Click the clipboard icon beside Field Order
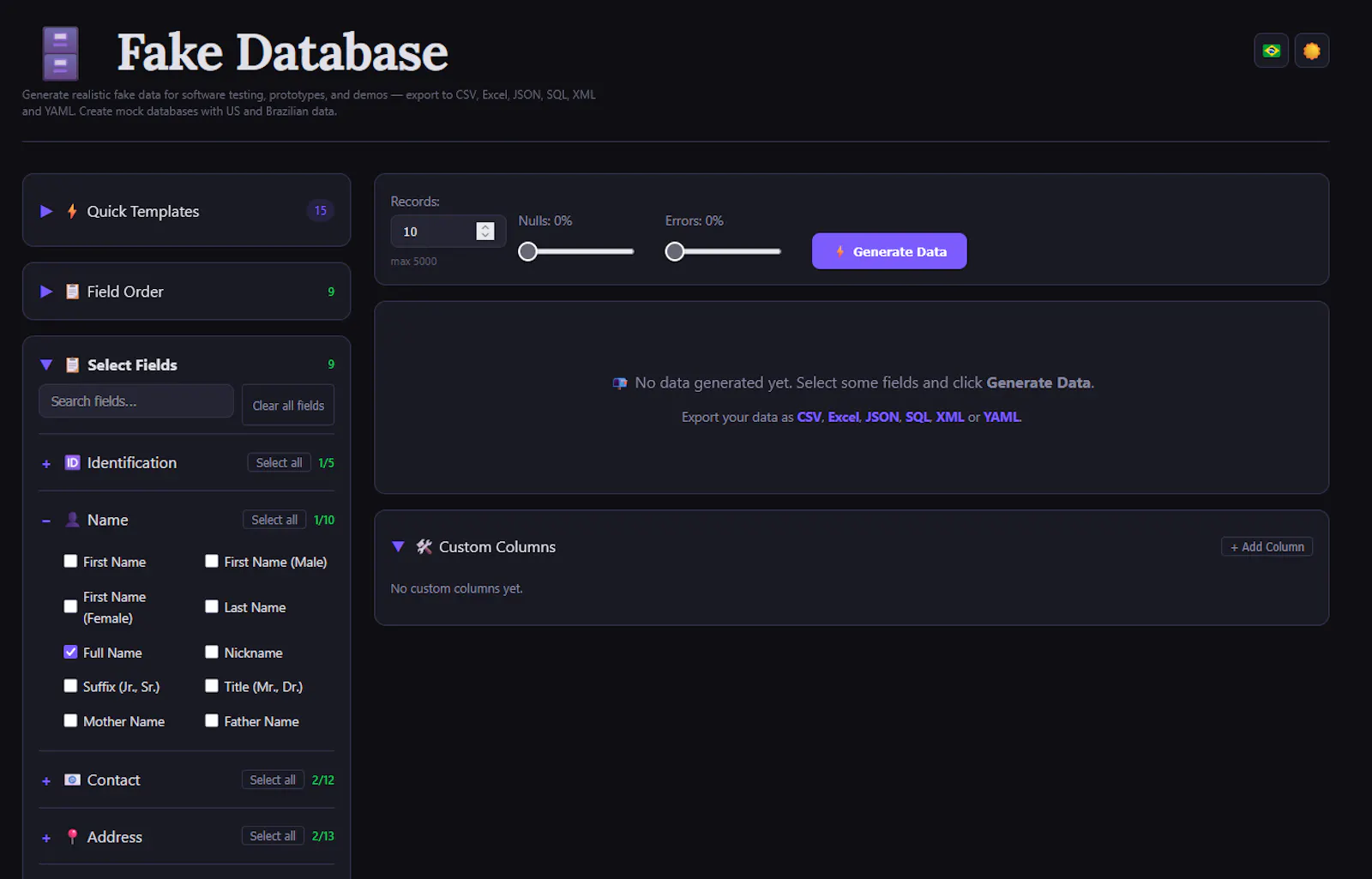This screenshot has width=1372, height=879. tap(72, 292)
